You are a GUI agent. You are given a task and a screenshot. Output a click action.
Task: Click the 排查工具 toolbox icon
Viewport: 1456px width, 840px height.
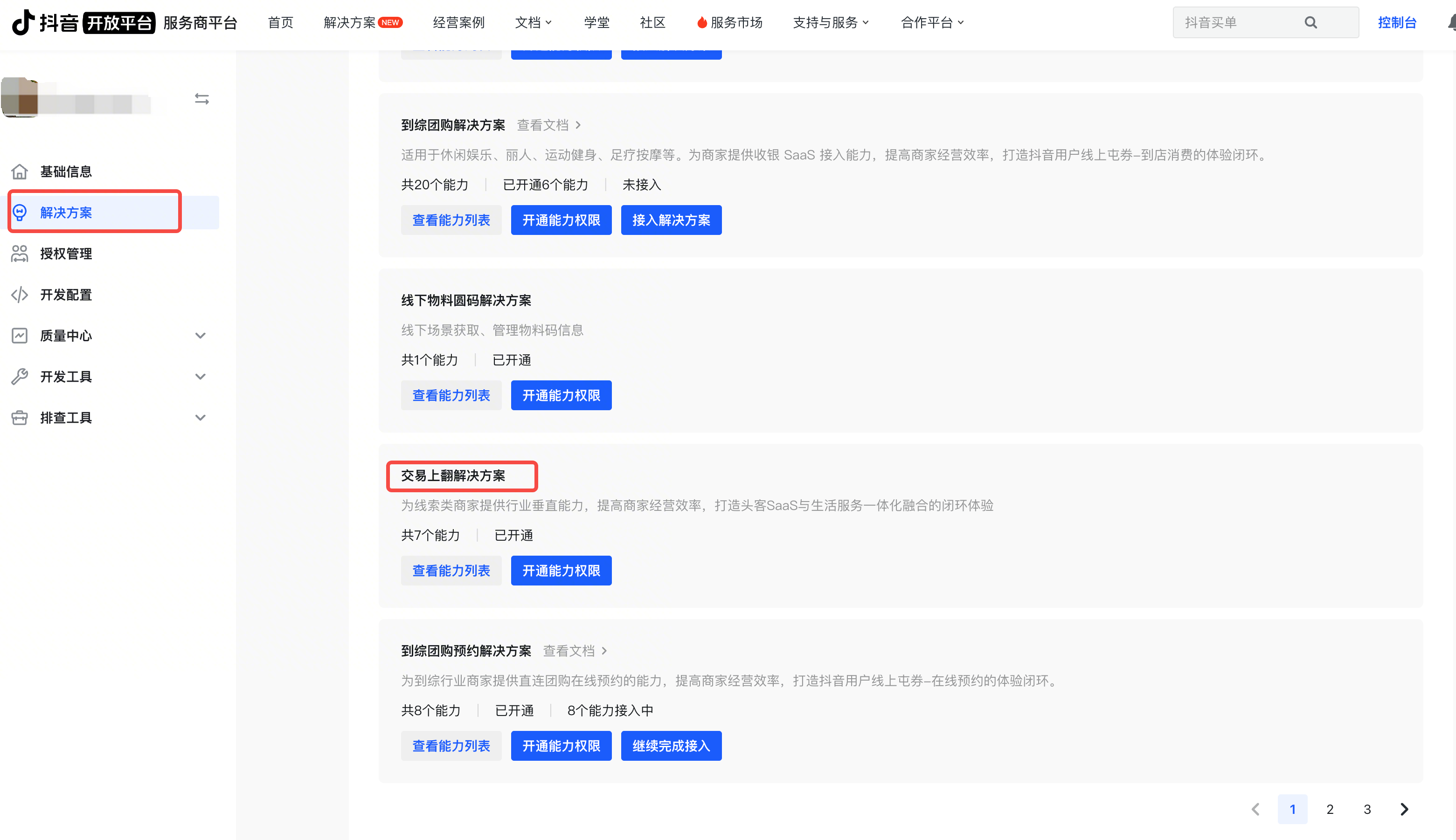[x=20, y=418]
